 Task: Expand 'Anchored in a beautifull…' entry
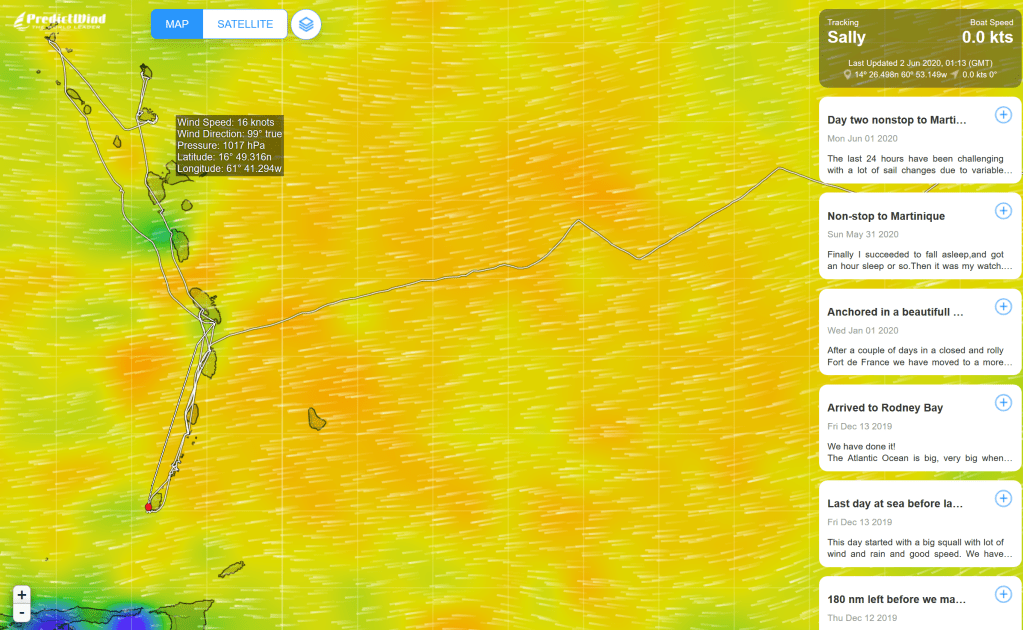pyautogui.click(x=1003, y=307)
